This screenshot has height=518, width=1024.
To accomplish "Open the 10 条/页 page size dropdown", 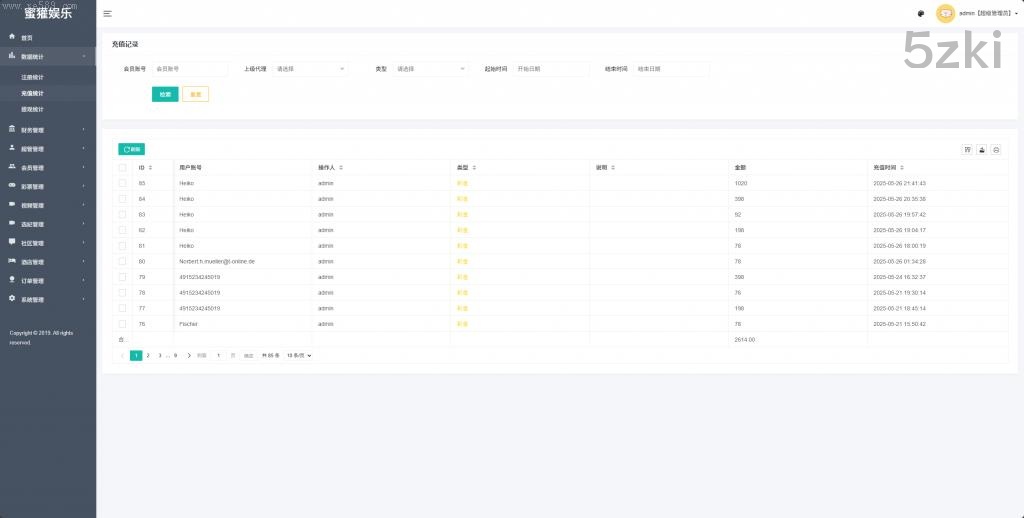I will (299, 355).
